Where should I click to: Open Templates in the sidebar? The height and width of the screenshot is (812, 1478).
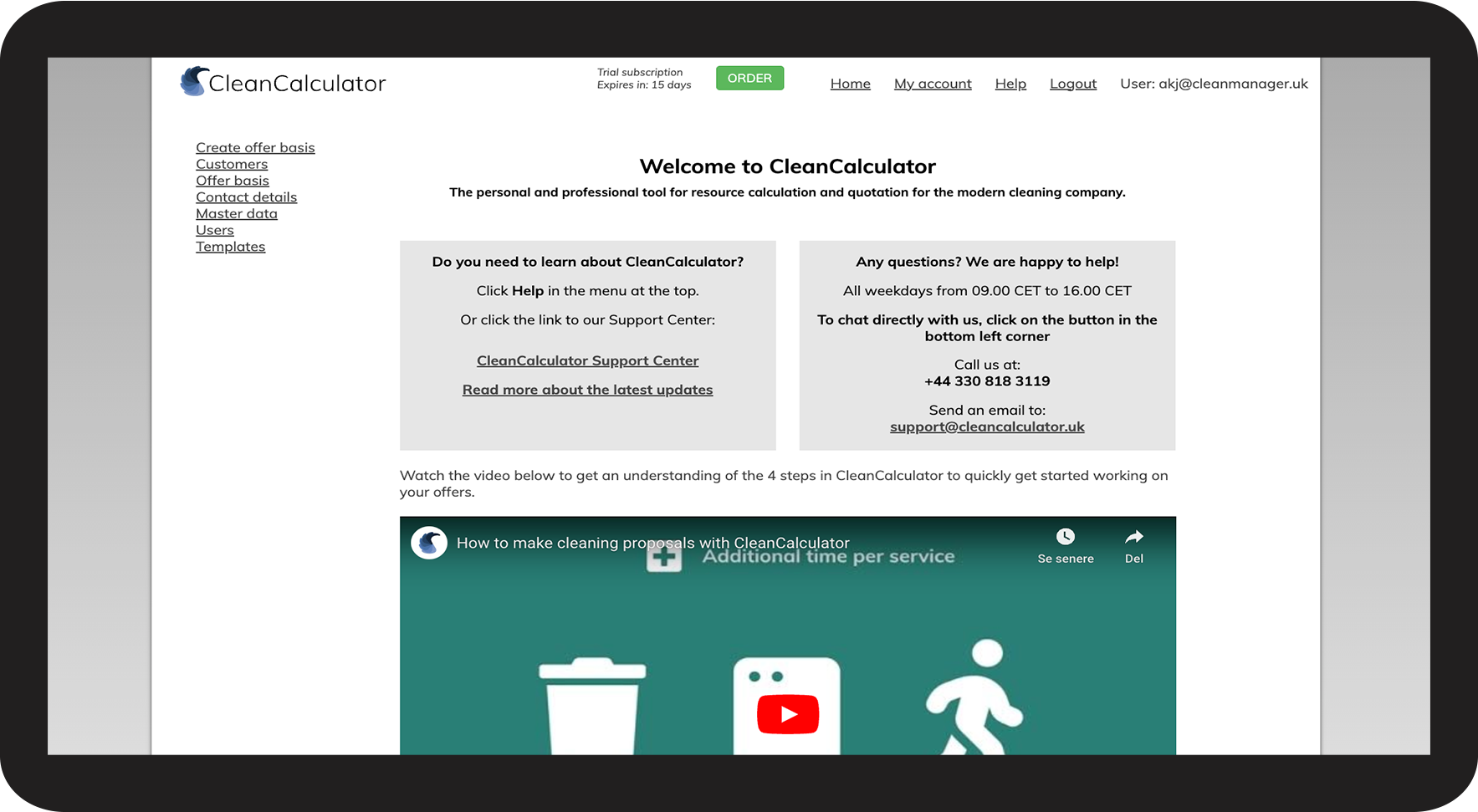(x=230, y=247)
